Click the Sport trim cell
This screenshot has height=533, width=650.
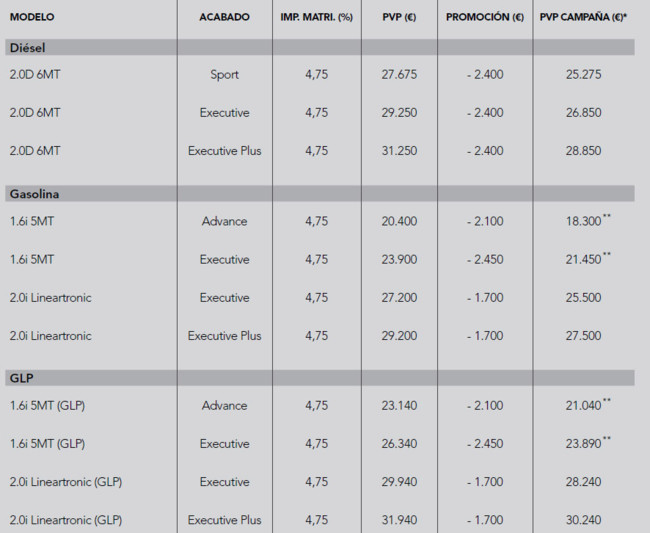pos(224,75)
